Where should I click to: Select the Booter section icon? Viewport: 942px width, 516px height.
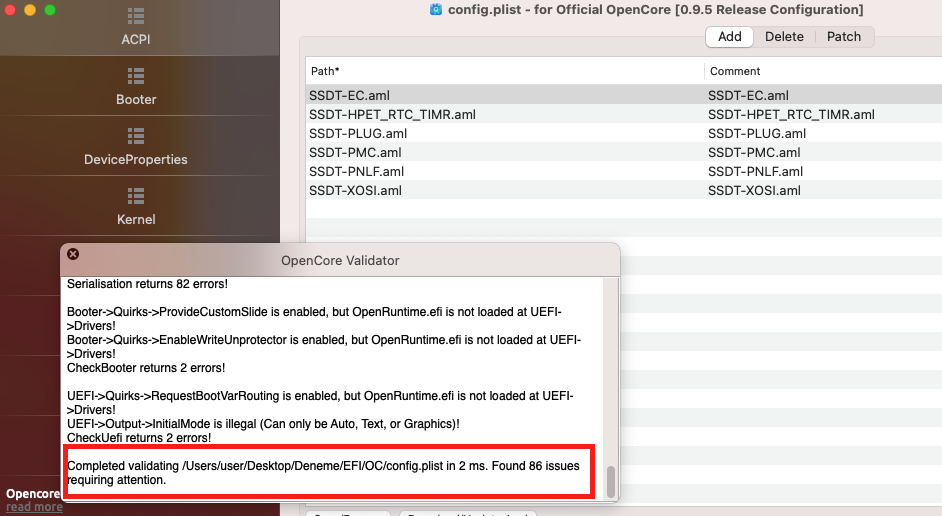pos(136,76)
